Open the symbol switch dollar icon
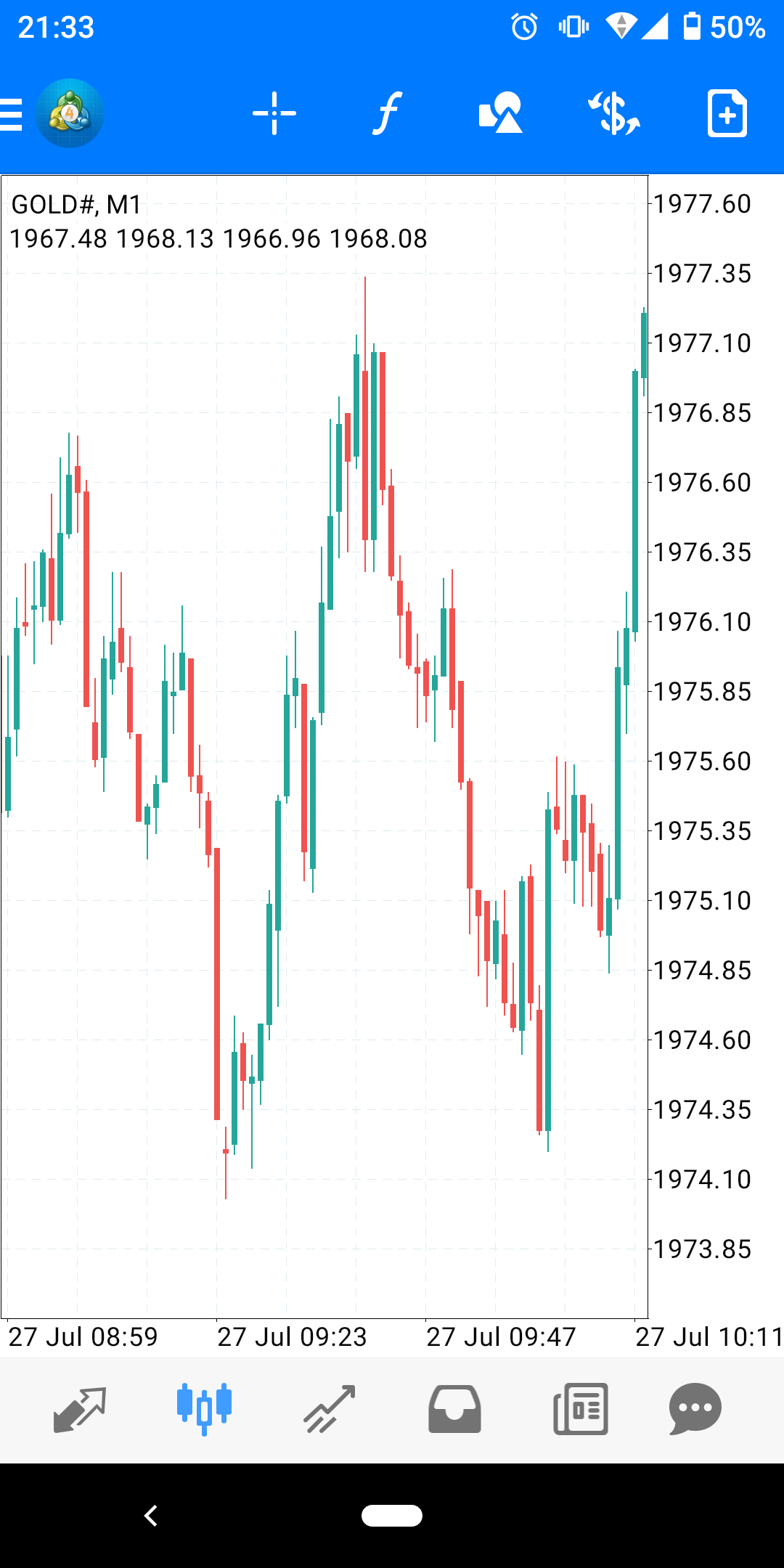 [x=614, y=114]
